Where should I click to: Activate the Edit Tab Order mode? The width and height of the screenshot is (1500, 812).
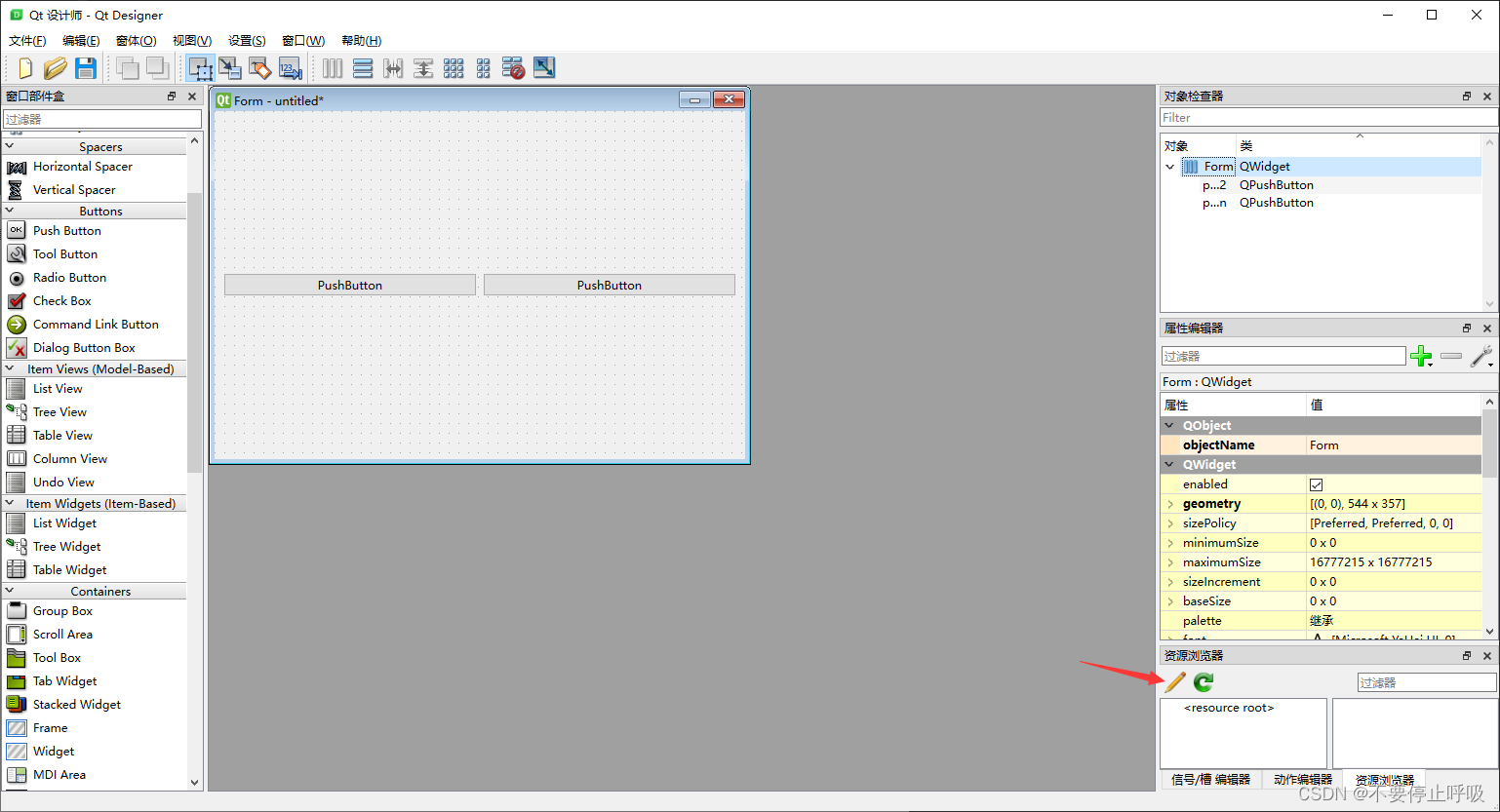(x=291, y=67)
